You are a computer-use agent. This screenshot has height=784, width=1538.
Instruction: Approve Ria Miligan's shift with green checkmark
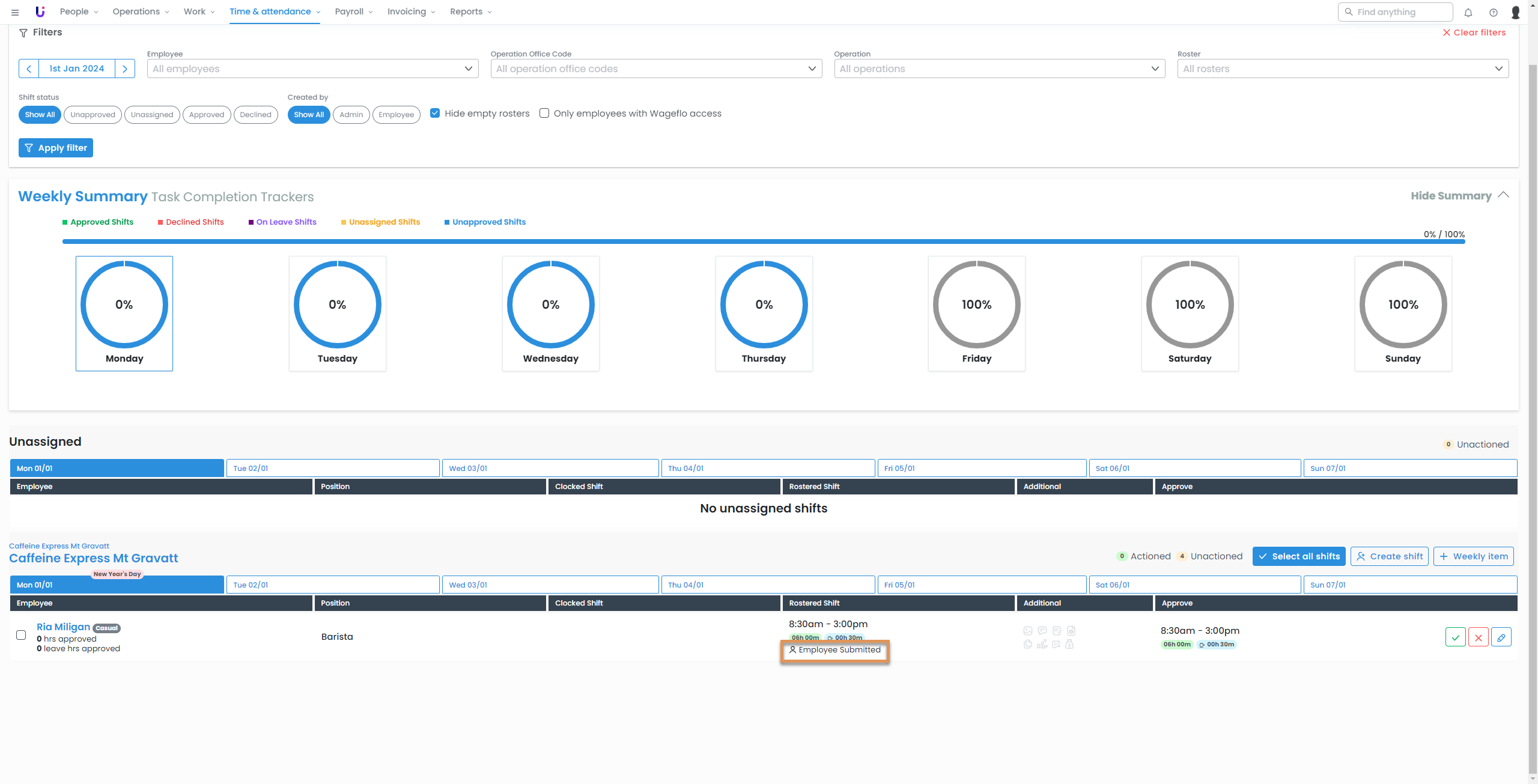point(1455,637)
